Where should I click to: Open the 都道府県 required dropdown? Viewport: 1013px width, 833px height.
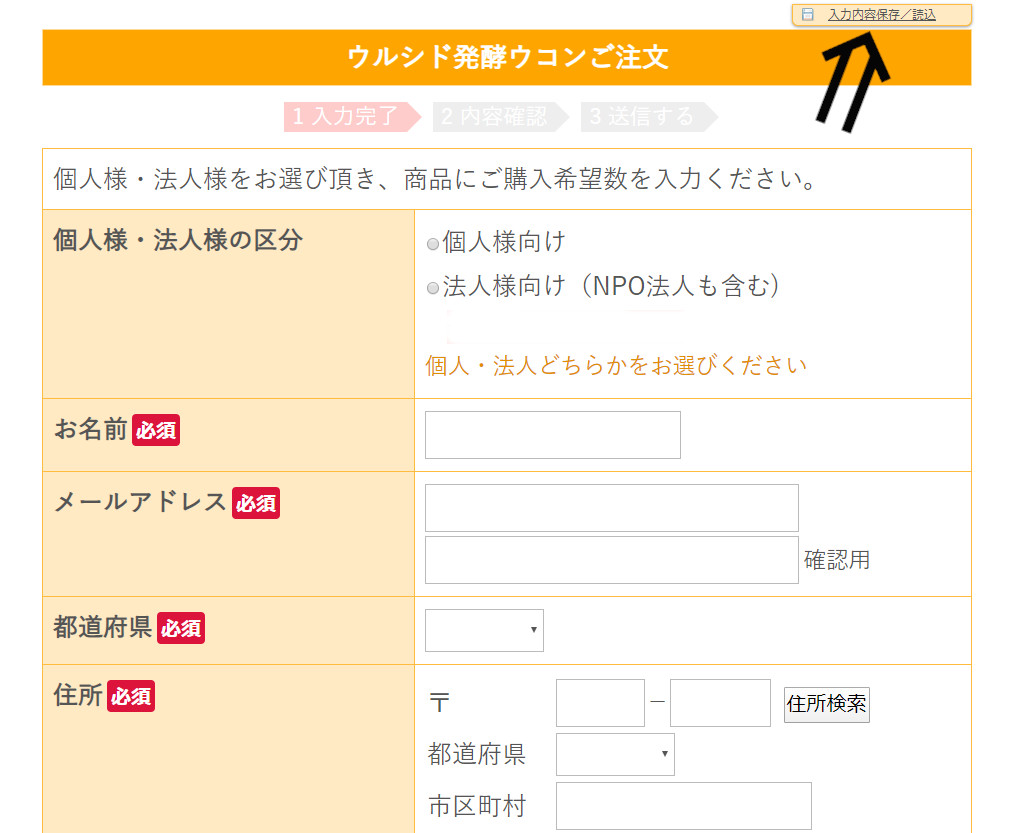click(484, 630)
